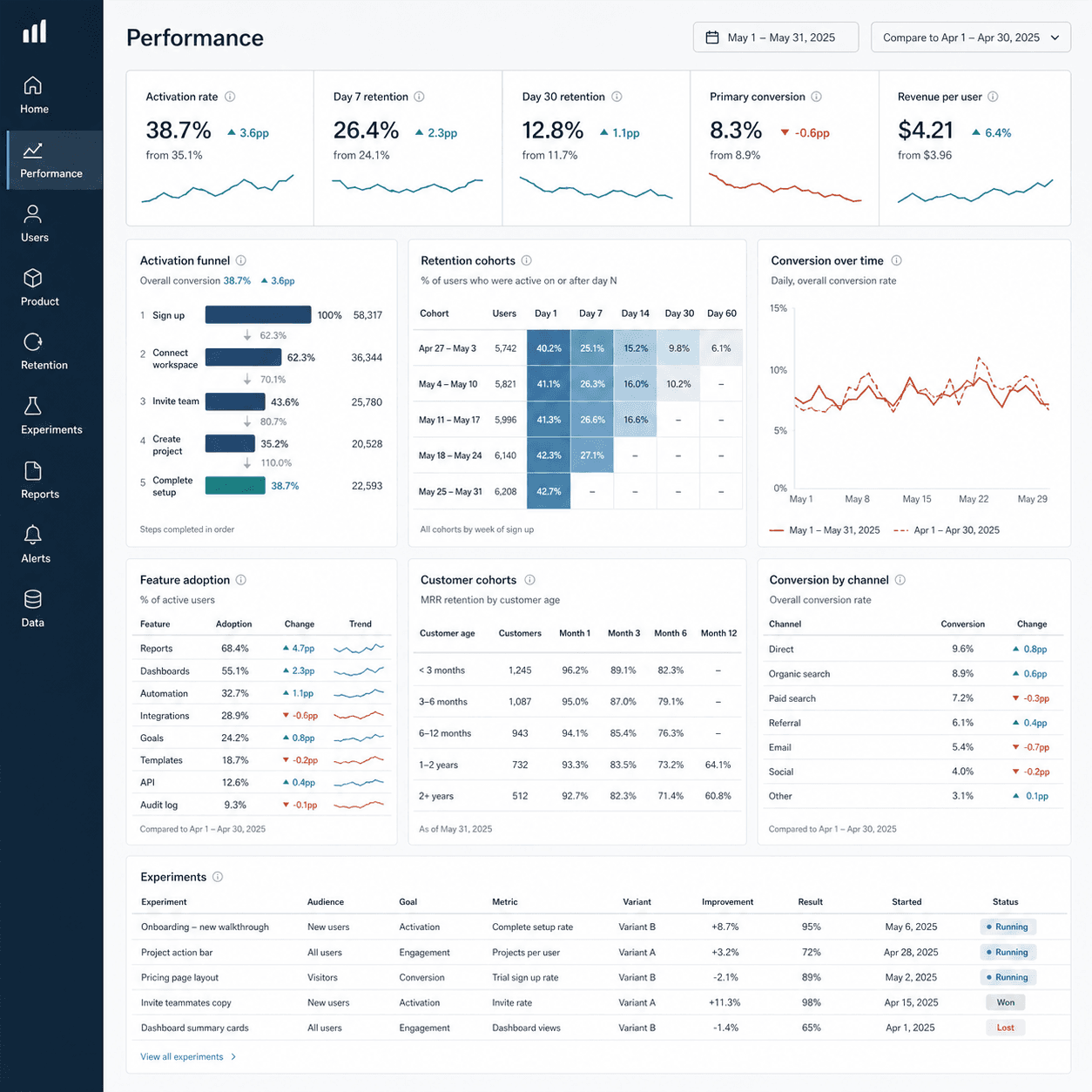Click Running badge for Project action bar
The image size is (1092, 1092).
coord(1008,952)
